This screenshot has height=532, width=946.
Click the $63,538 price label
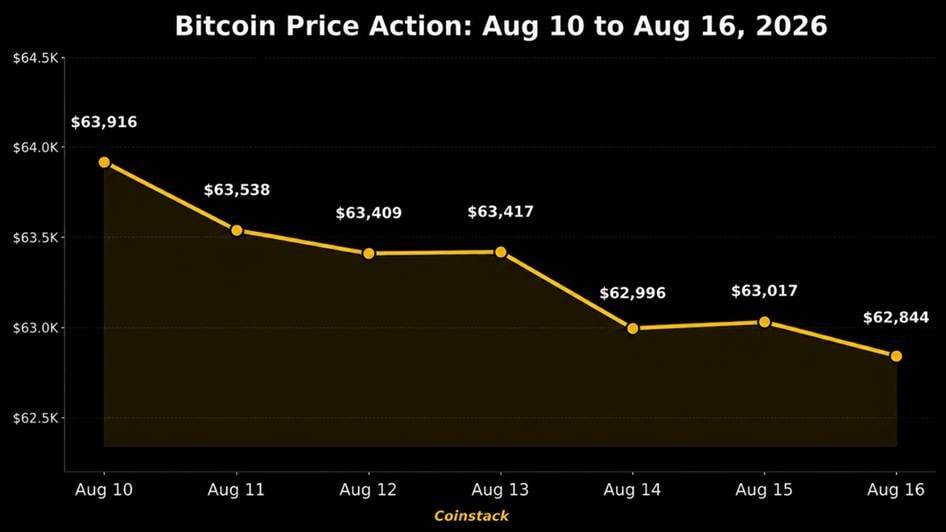[x=236, y=190]
